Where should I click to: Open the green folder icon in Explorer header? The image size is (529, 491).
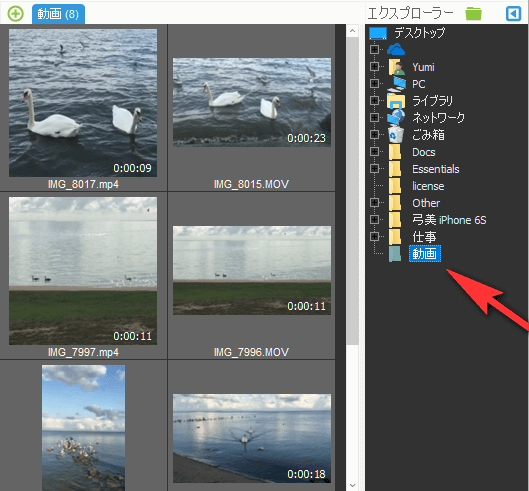(x=473, y=14)
